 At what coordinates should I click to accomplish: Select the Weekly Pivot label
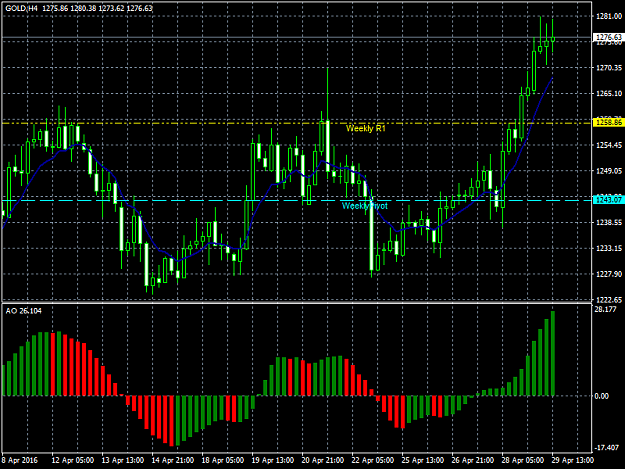click(364, 206)
